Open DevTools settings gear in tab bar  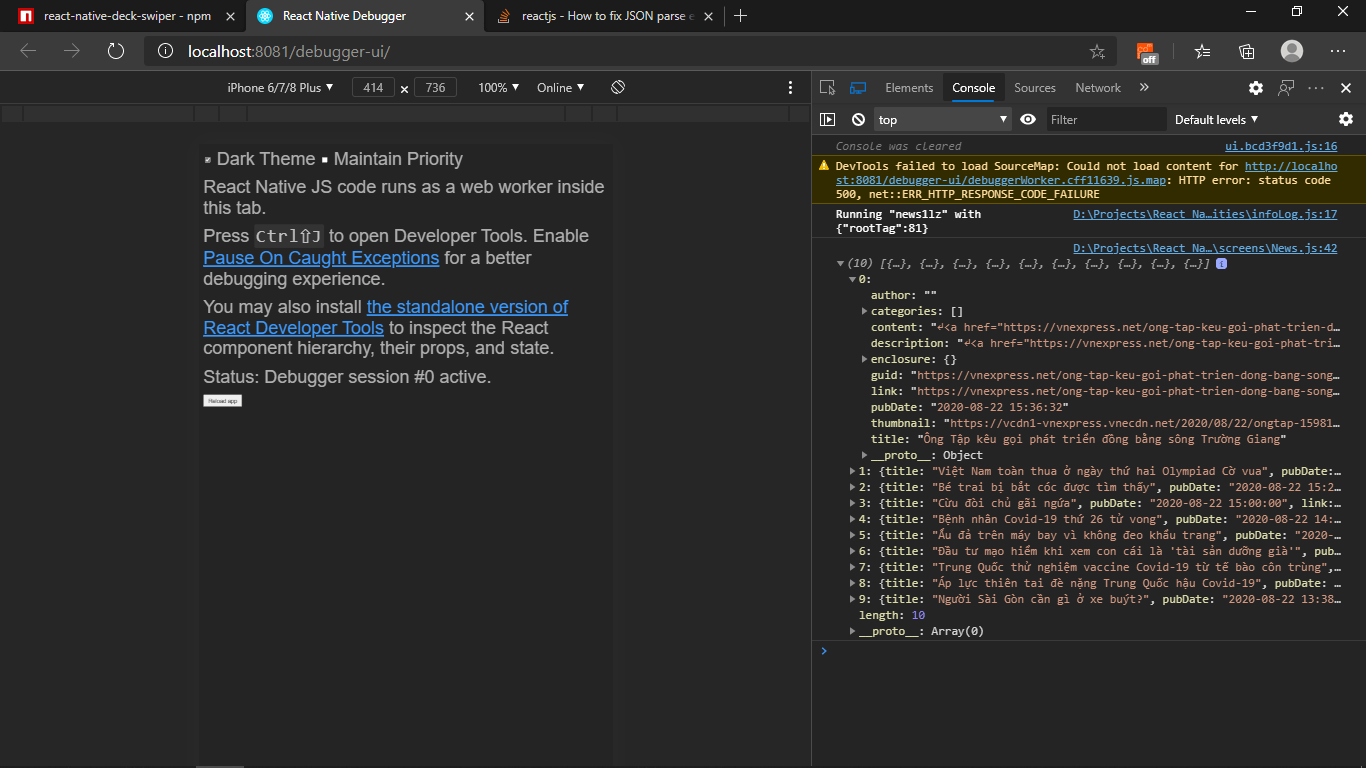(1256, 88)
